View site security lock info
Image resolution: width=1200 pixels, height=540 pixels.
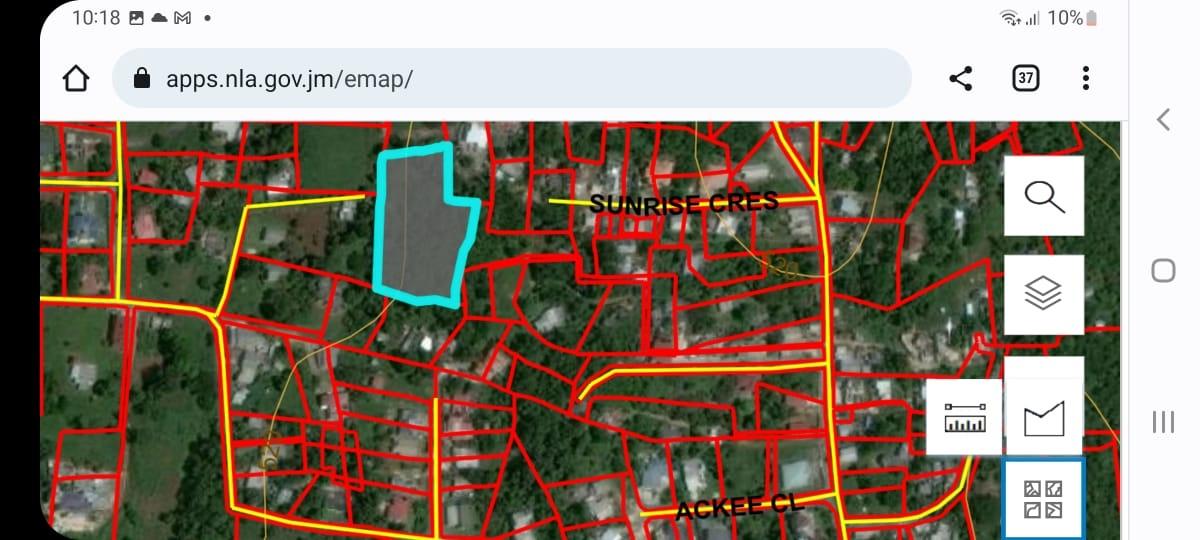(142, 79)
